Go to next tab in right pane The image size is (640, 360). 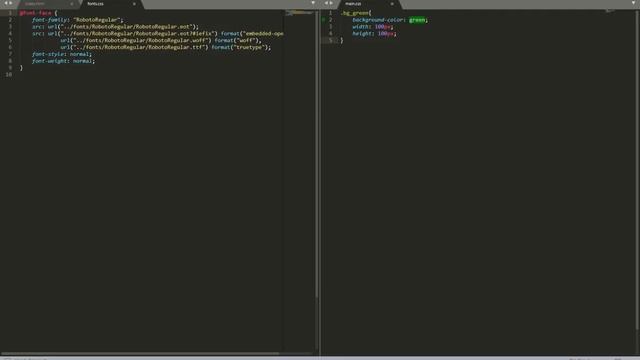click(331, 3)
